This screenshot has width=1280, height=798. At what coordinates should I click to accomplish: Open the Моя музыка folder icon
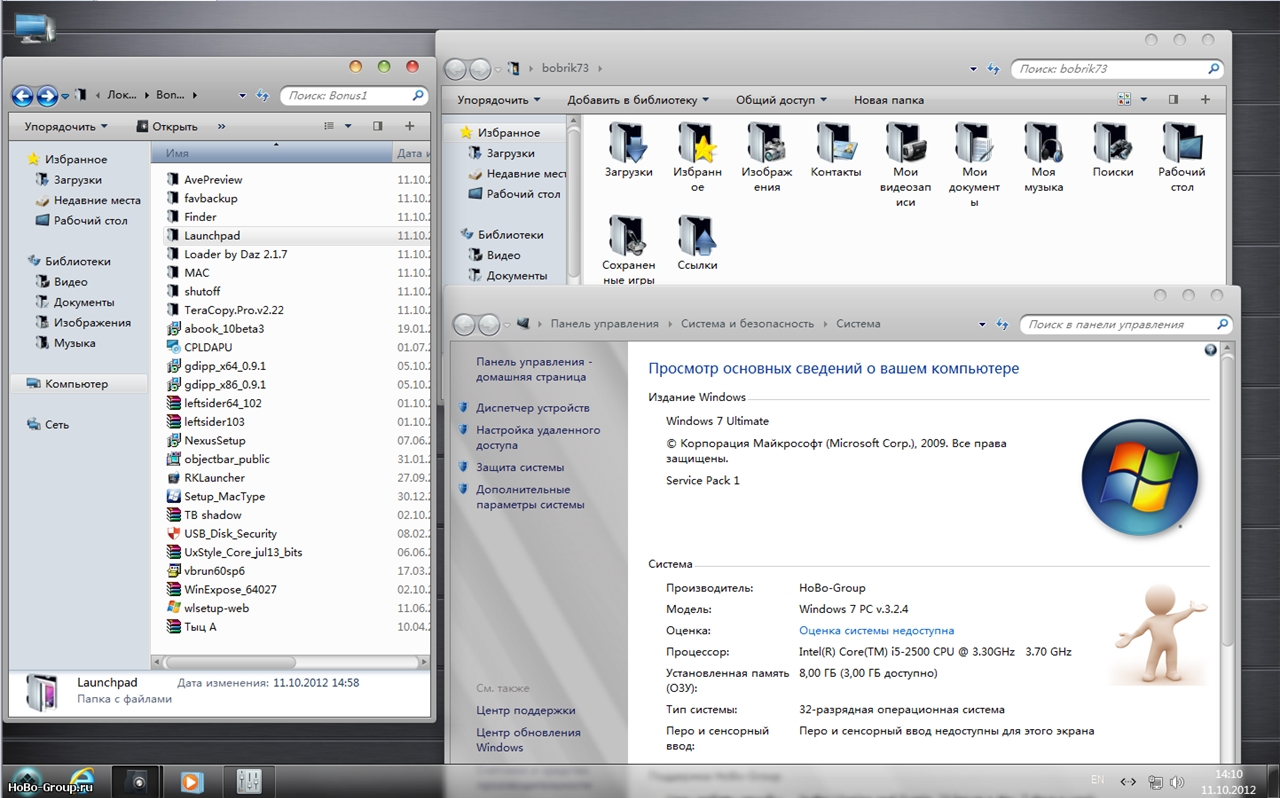pyautogui.click(x=1043, y=145)
